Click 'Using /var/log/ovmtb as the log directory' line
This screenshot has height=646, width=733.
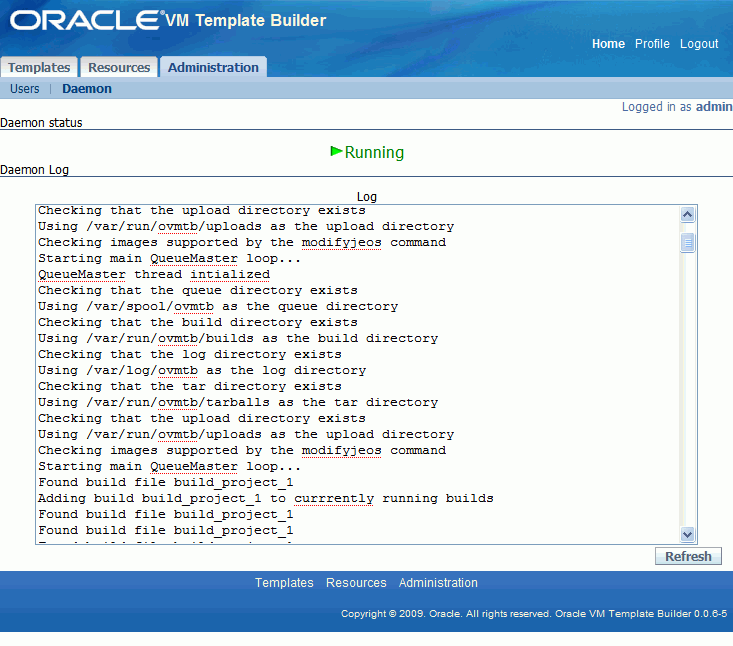point(202,371)
